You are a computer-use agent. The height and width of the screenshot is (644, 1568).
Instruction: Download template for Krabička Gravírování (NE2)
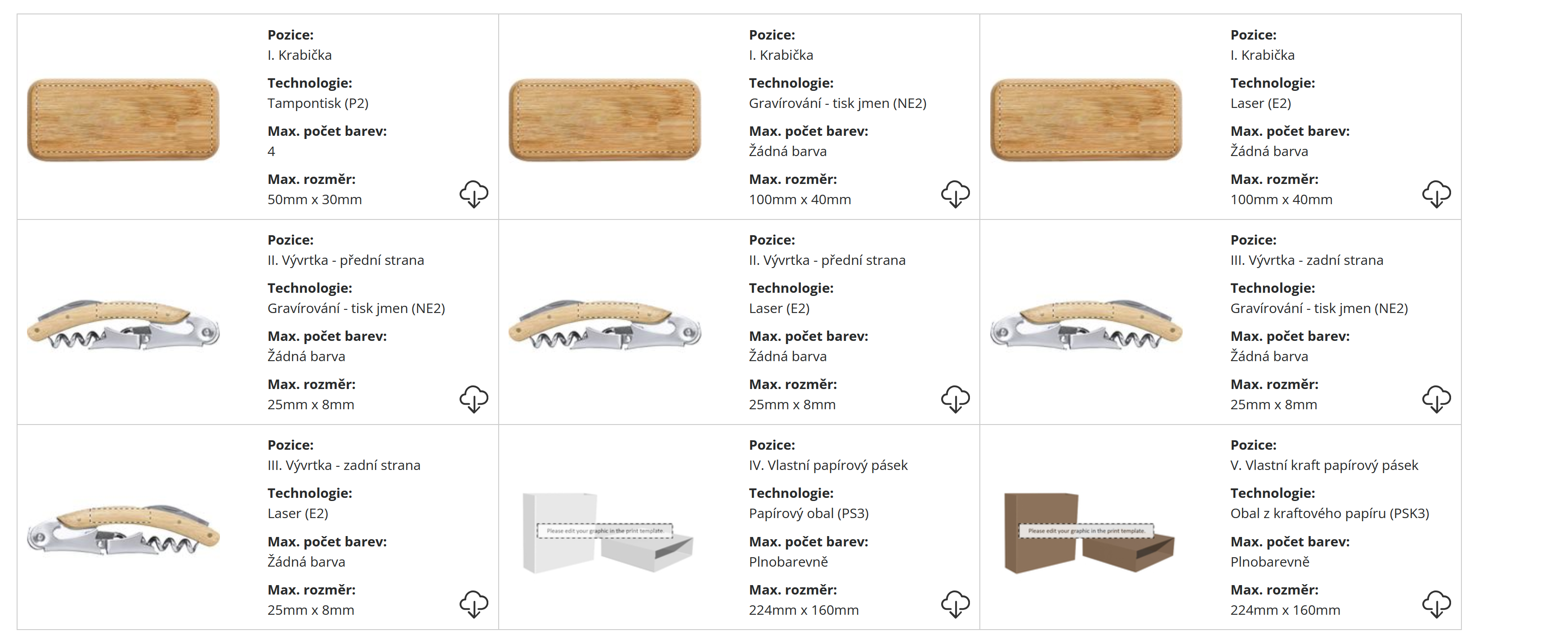click(955, 193)
